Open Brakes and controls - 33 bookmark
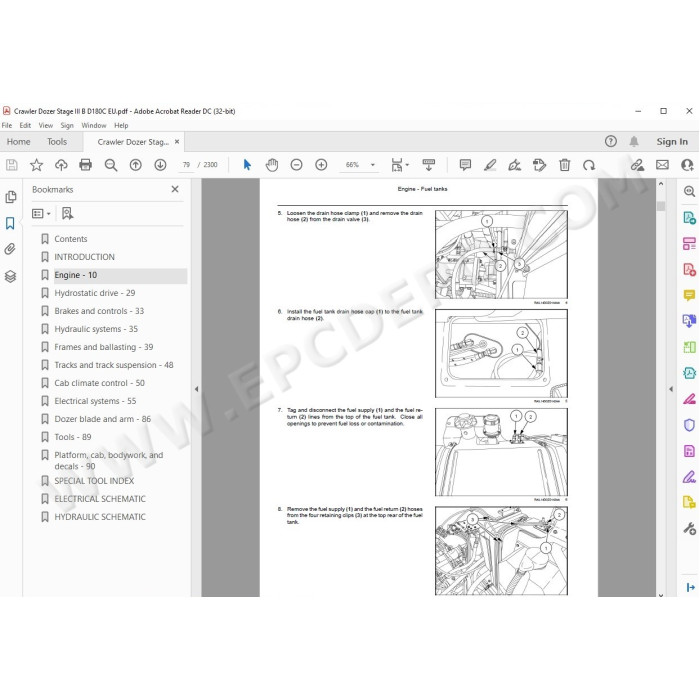This screenshot has height=700, width=700. [99, 311]
